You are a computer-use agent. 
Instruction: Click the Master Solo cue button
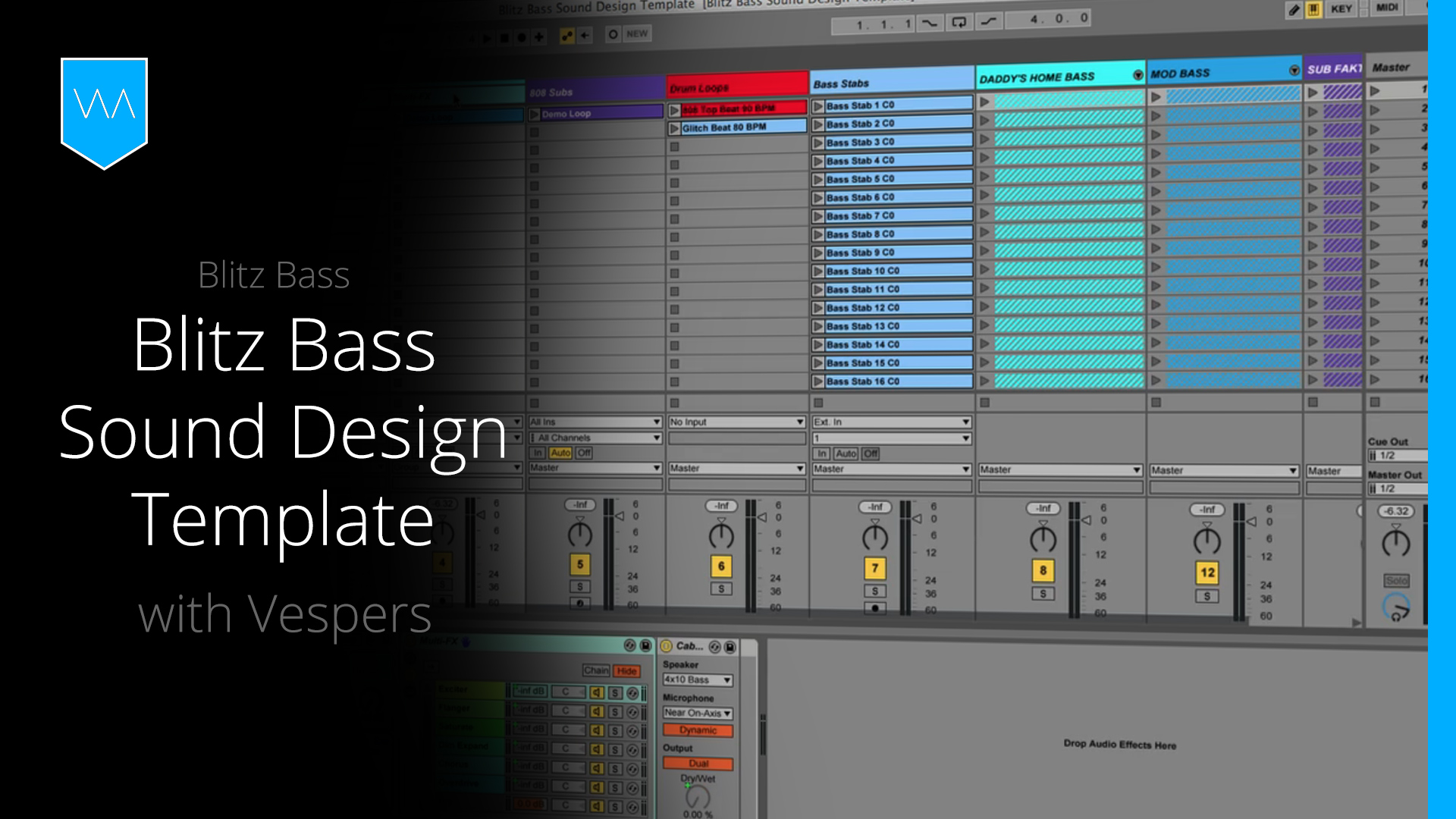(x=1396, y=581)
